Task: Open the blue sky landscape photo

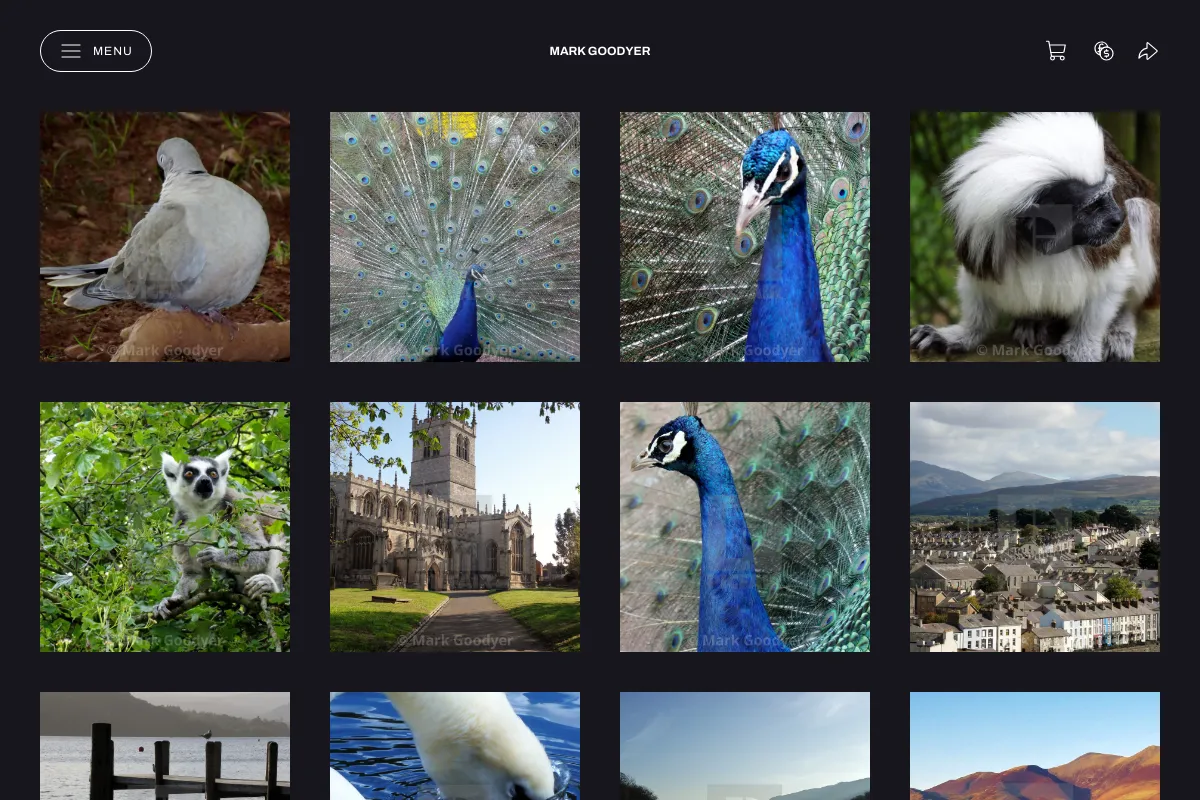Action: 745,746
